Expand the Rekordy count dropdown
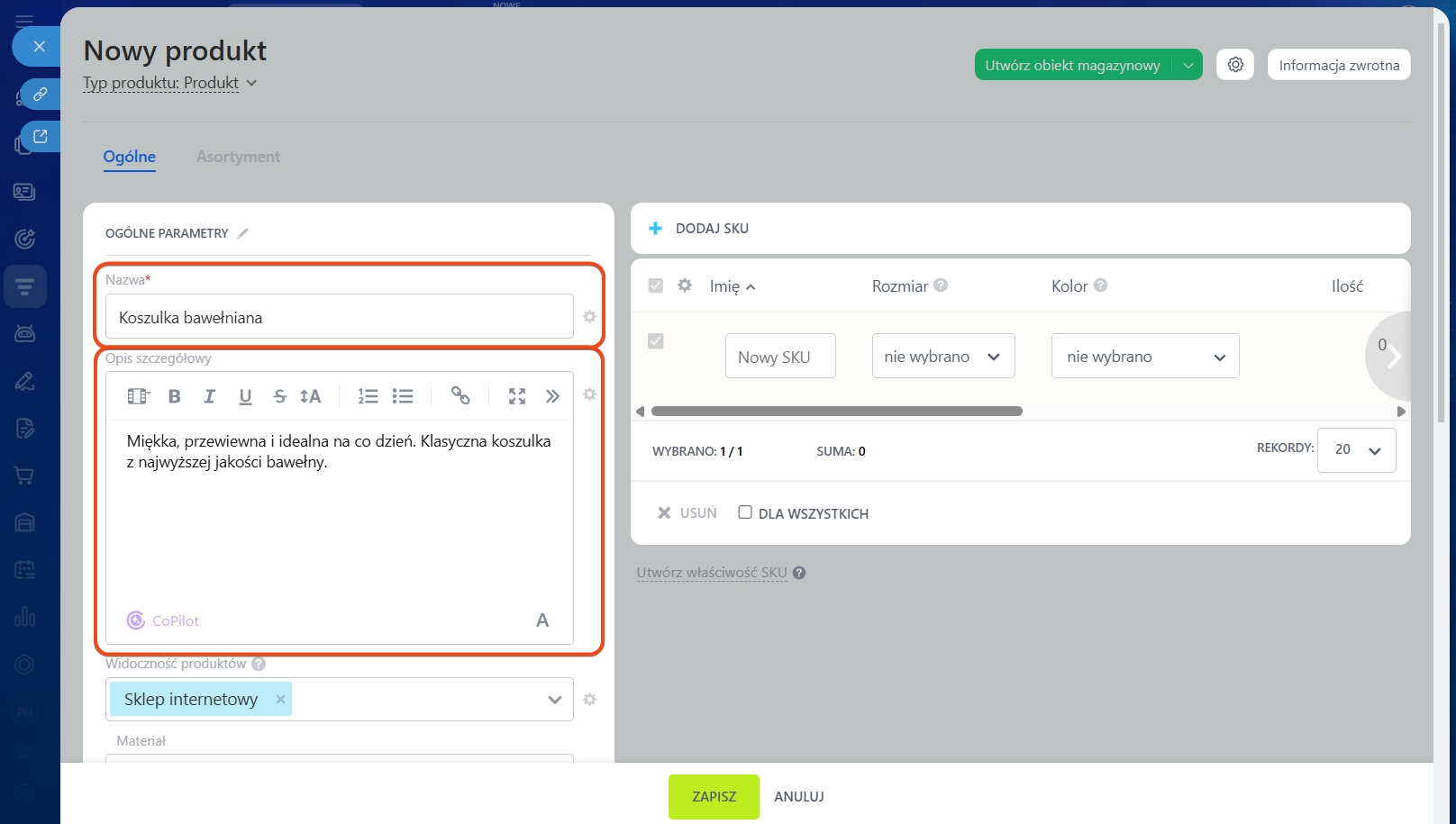The image size is (1456, 824). tap(1356, 449)
